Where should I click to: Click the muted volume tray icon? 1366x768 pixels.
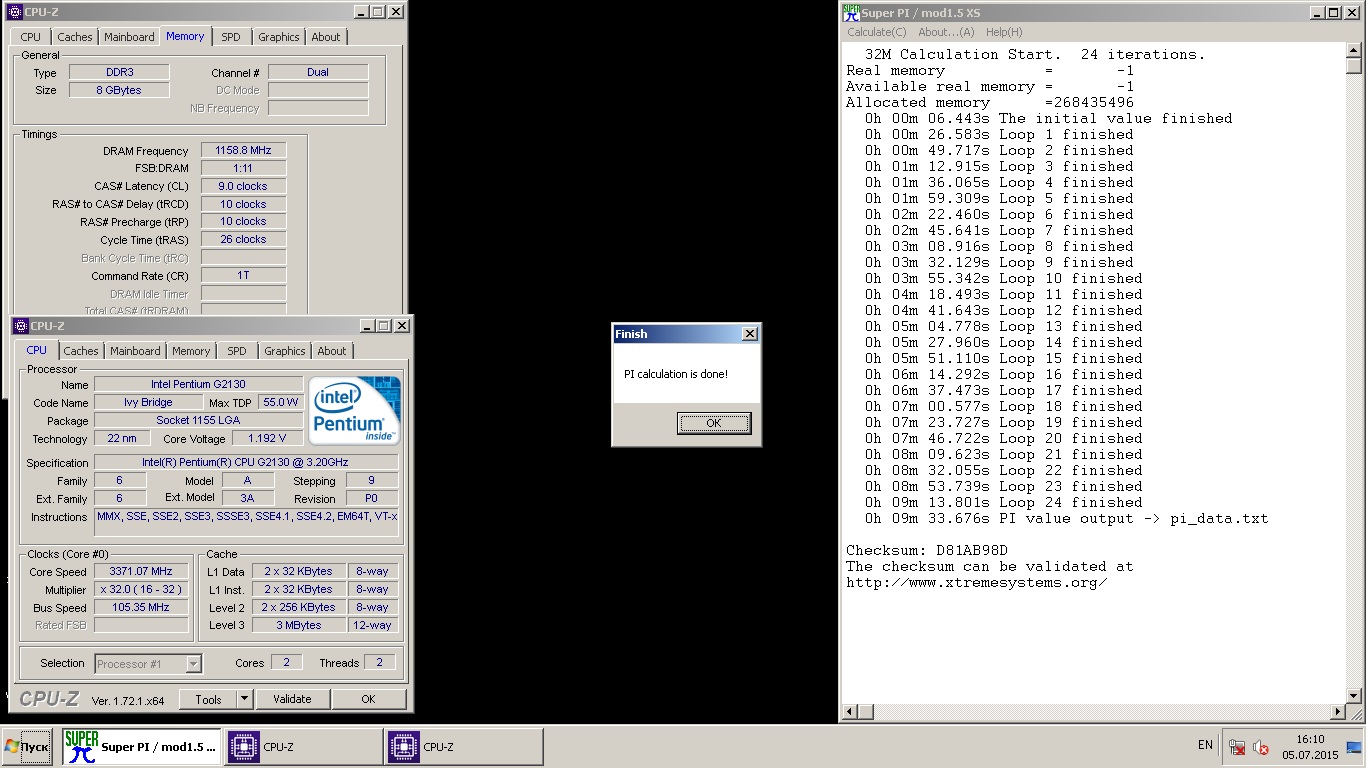coord(1261,747)
